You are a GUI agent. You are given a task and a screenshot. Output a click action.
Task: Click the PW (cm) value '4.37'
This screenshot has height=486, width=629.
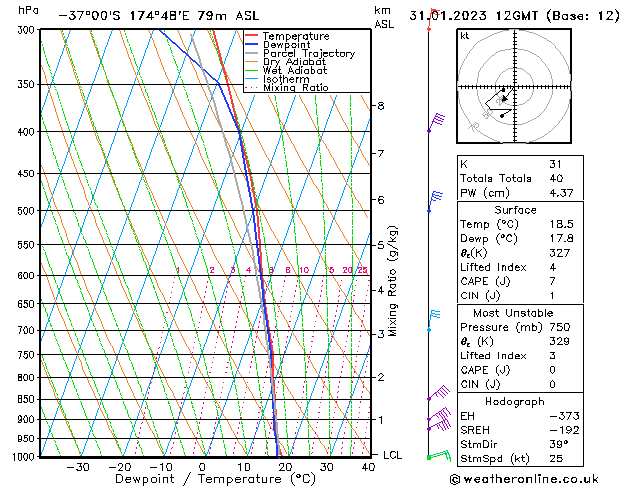[561, 193]
